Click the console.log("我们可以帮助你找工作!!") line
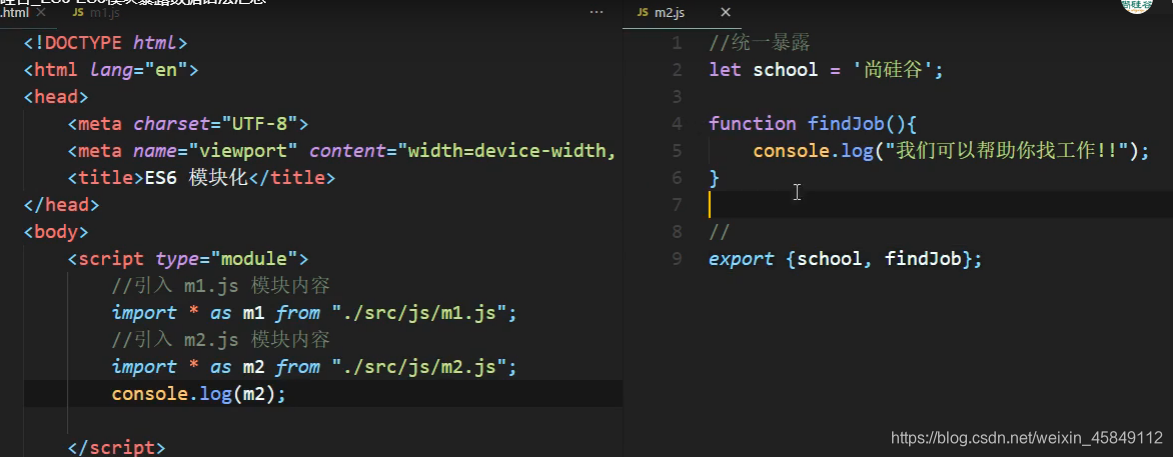 pyautogui.click(x=950, y=151)
